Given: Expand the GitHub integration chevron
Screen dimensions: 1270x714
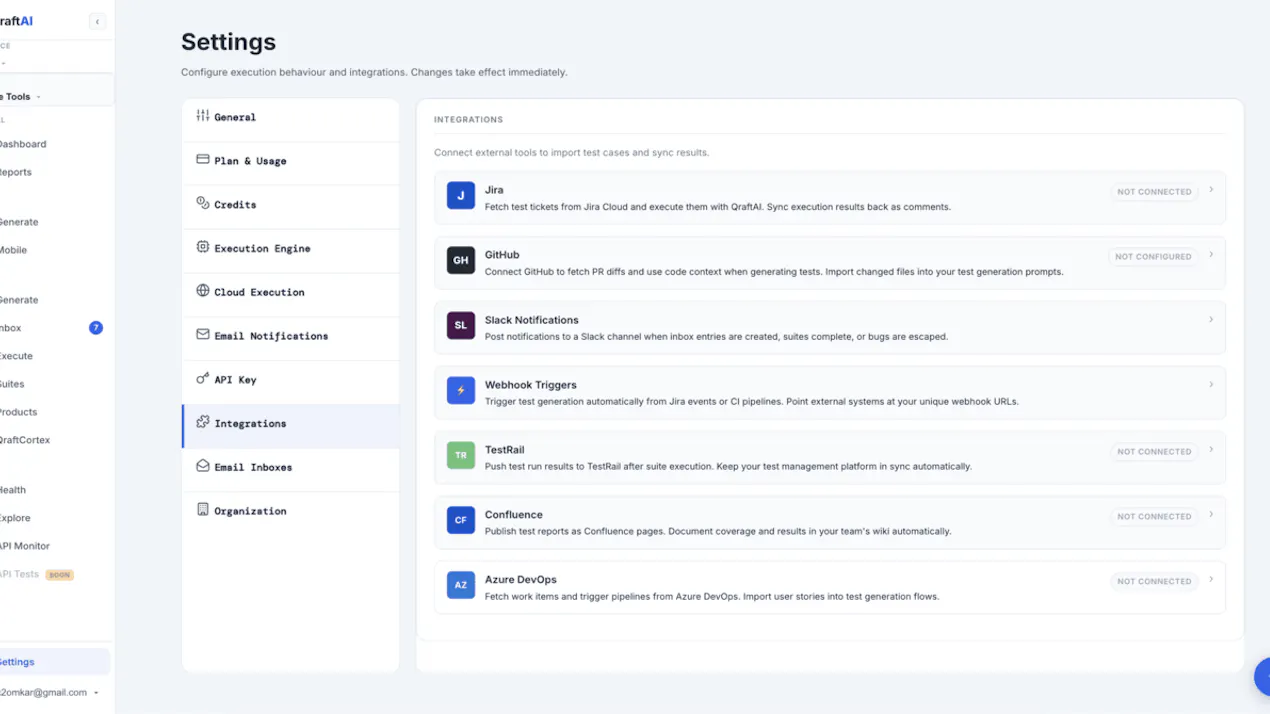Looking at the screenshot, I should point(1211,255).
